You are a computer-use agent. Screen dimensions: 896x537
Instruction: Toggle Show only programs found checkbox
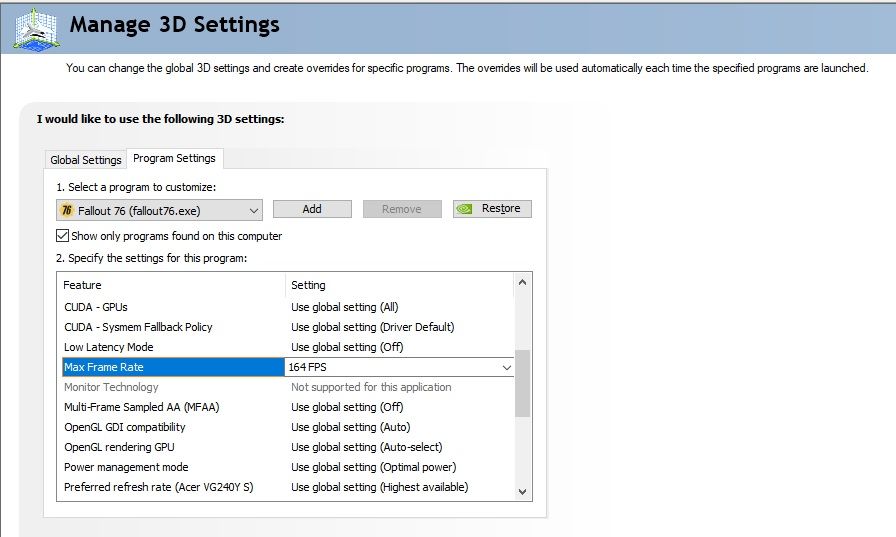tap(63, 236)
